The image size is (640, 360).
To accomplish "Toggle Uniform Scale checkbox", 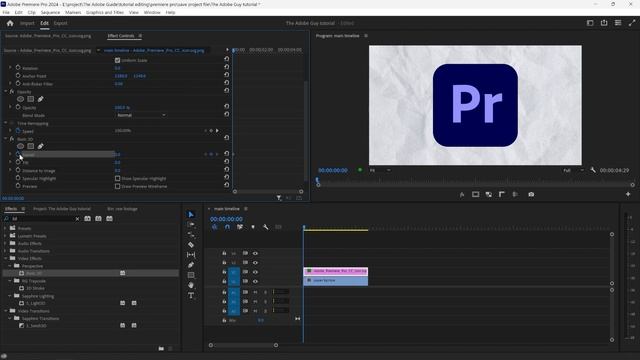I will tap(118, 60).
